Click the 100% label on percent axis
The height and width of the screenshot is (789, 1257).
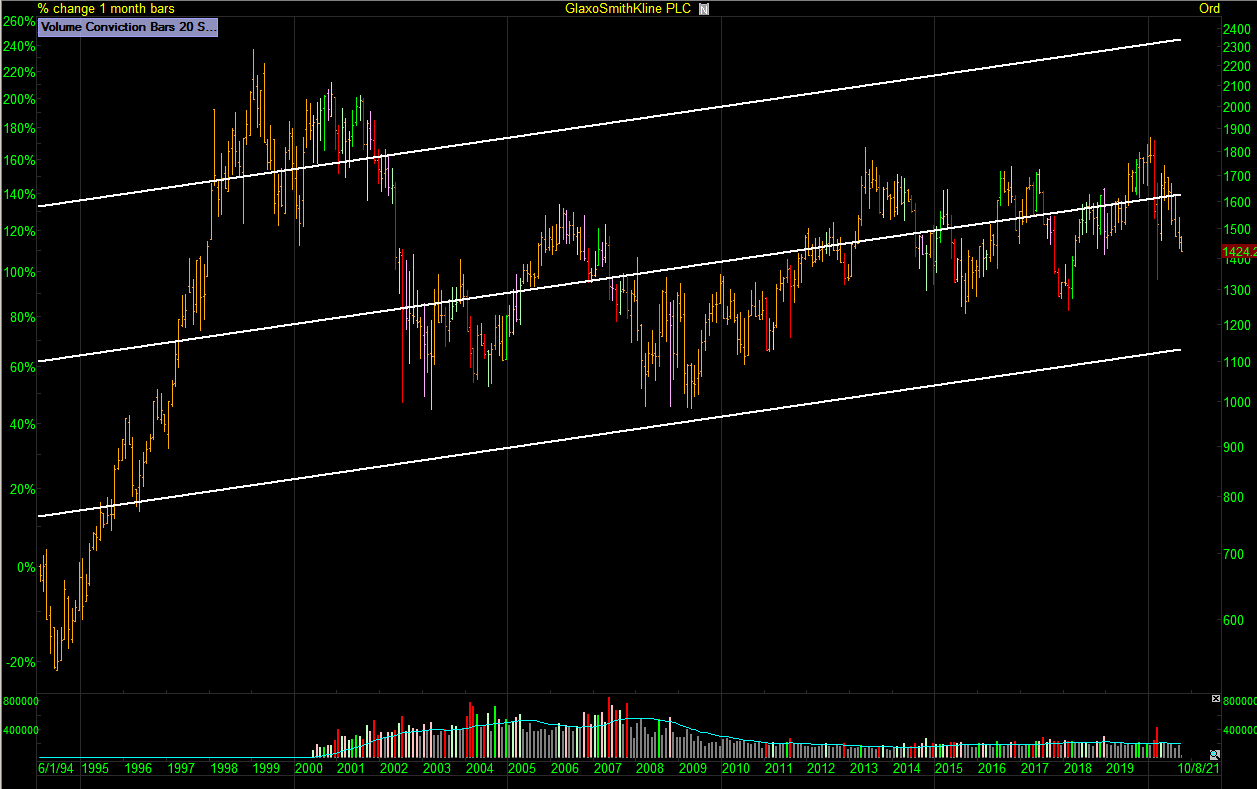(19, 272)
